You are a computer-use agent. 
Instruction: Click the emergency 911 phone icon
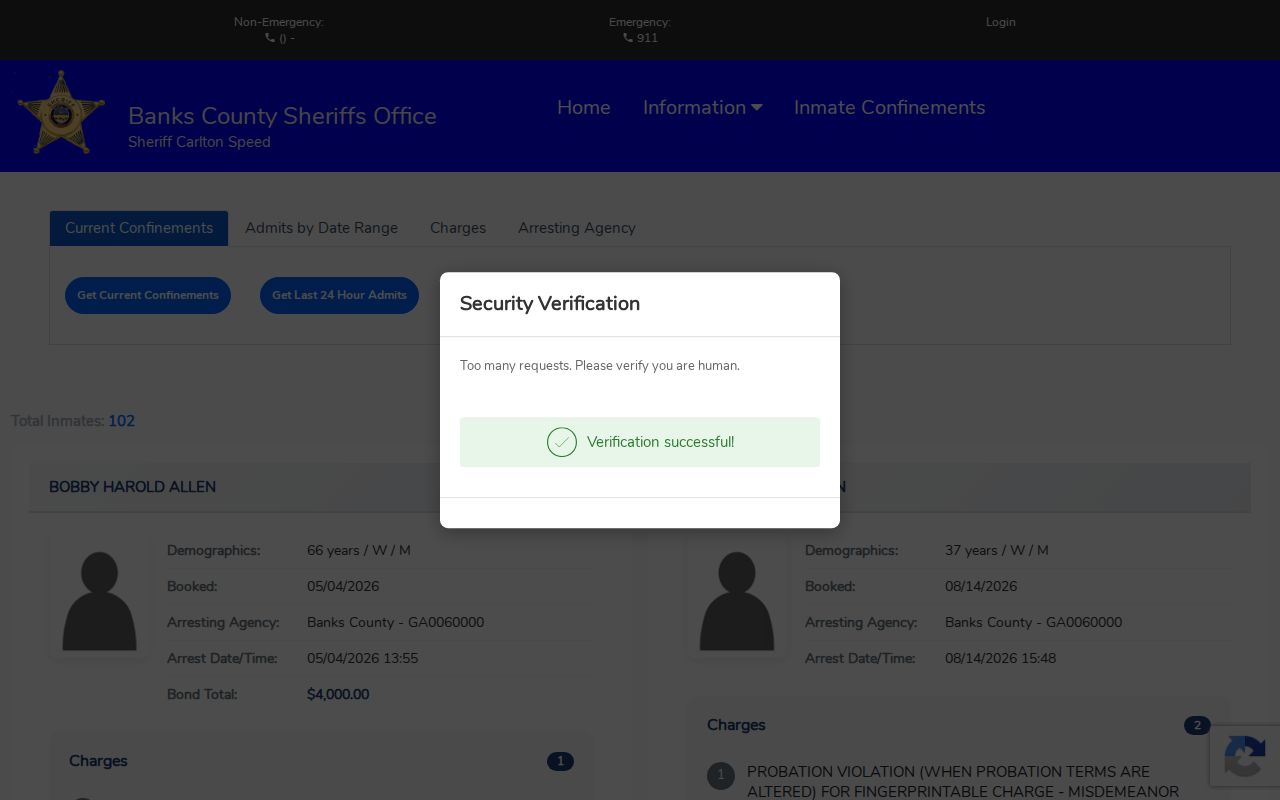click(x=628, y=38)
